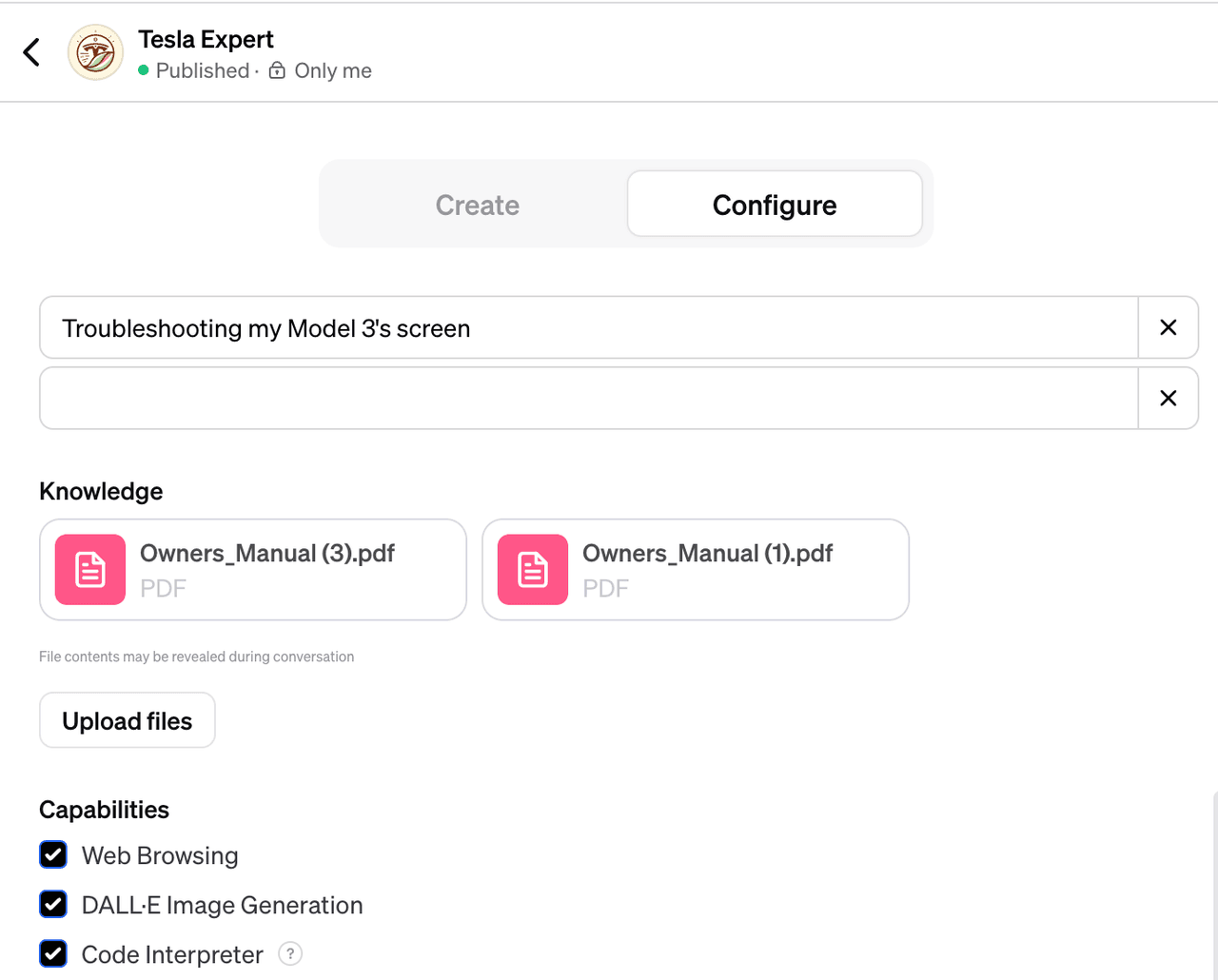Image resolution: width=1218 pixels, height=980 pixels.
Task: Click the Owners_Manual (3).pdf file icon
Action: 90,570
